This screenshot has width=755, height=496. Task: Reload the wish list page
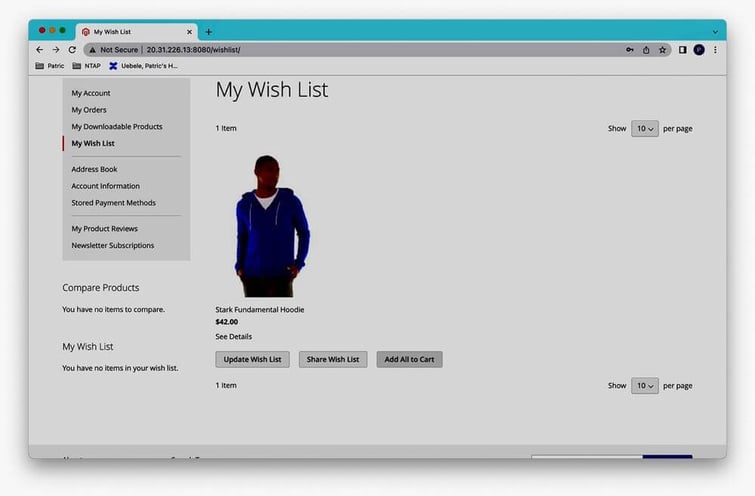72,49
